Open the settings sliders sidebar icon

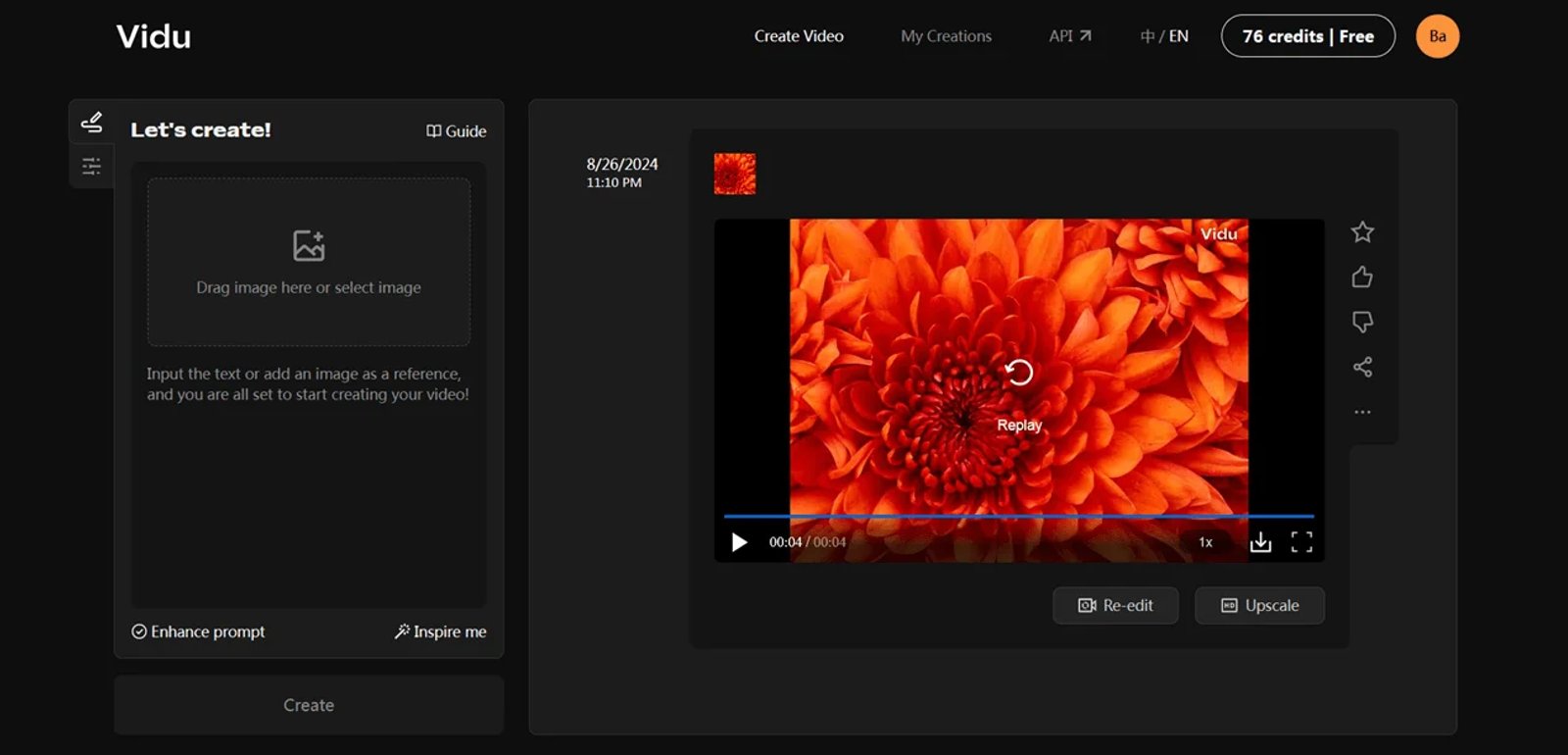(x=91, y=167)
